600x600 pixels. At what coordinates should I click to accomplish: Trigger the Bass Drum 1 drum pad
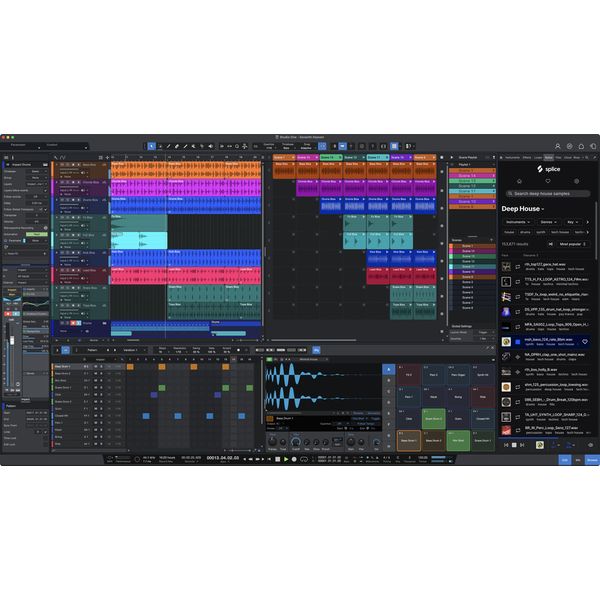pyautogui.click(x=408, y=438)
